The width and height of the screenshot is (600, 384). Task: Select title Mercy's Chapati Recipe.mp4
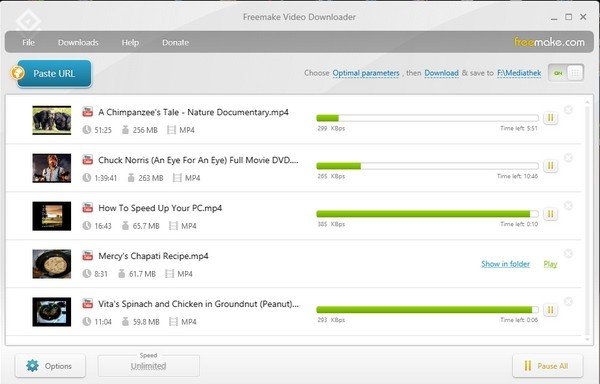153,256
